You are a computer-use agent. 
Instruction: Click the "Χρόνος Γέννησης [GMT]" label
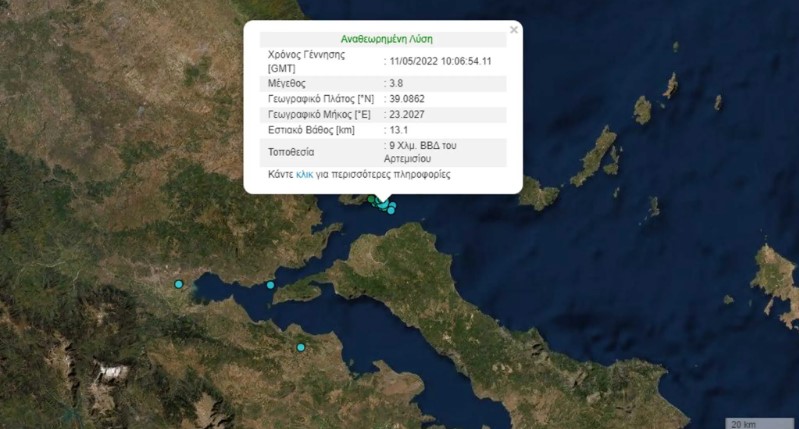pyautogui.click(x=306, y=61)
